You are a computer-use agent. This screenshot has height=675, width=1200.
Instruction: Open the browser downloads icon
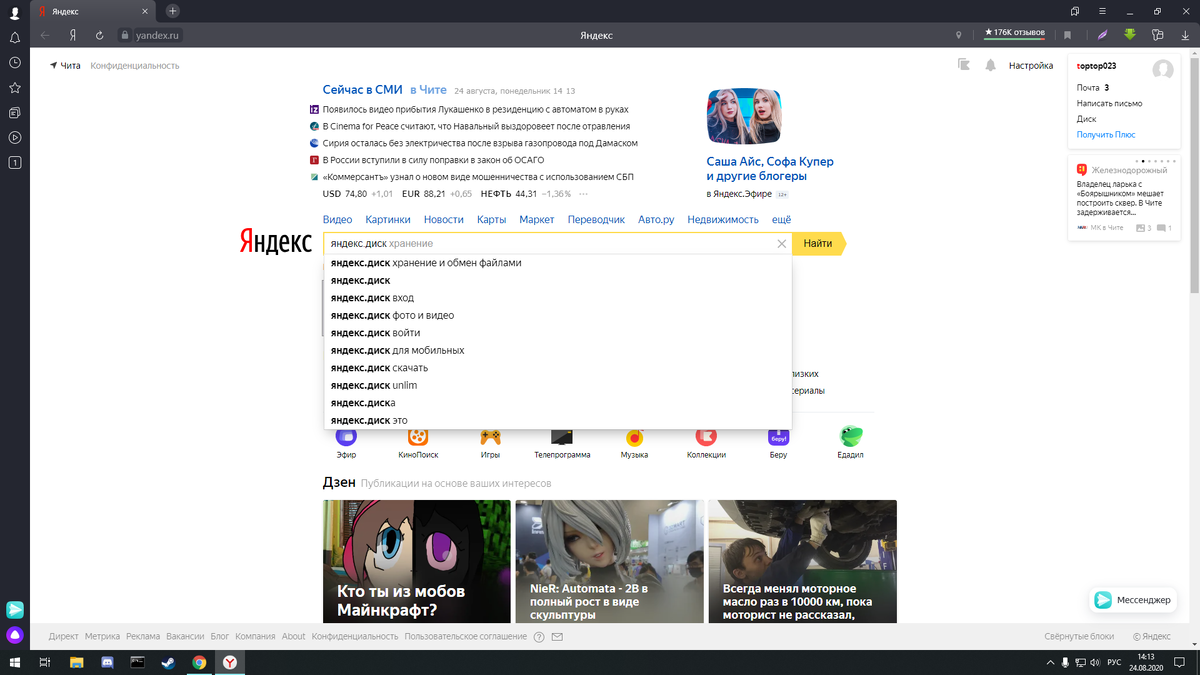[x=1185, y=35]
